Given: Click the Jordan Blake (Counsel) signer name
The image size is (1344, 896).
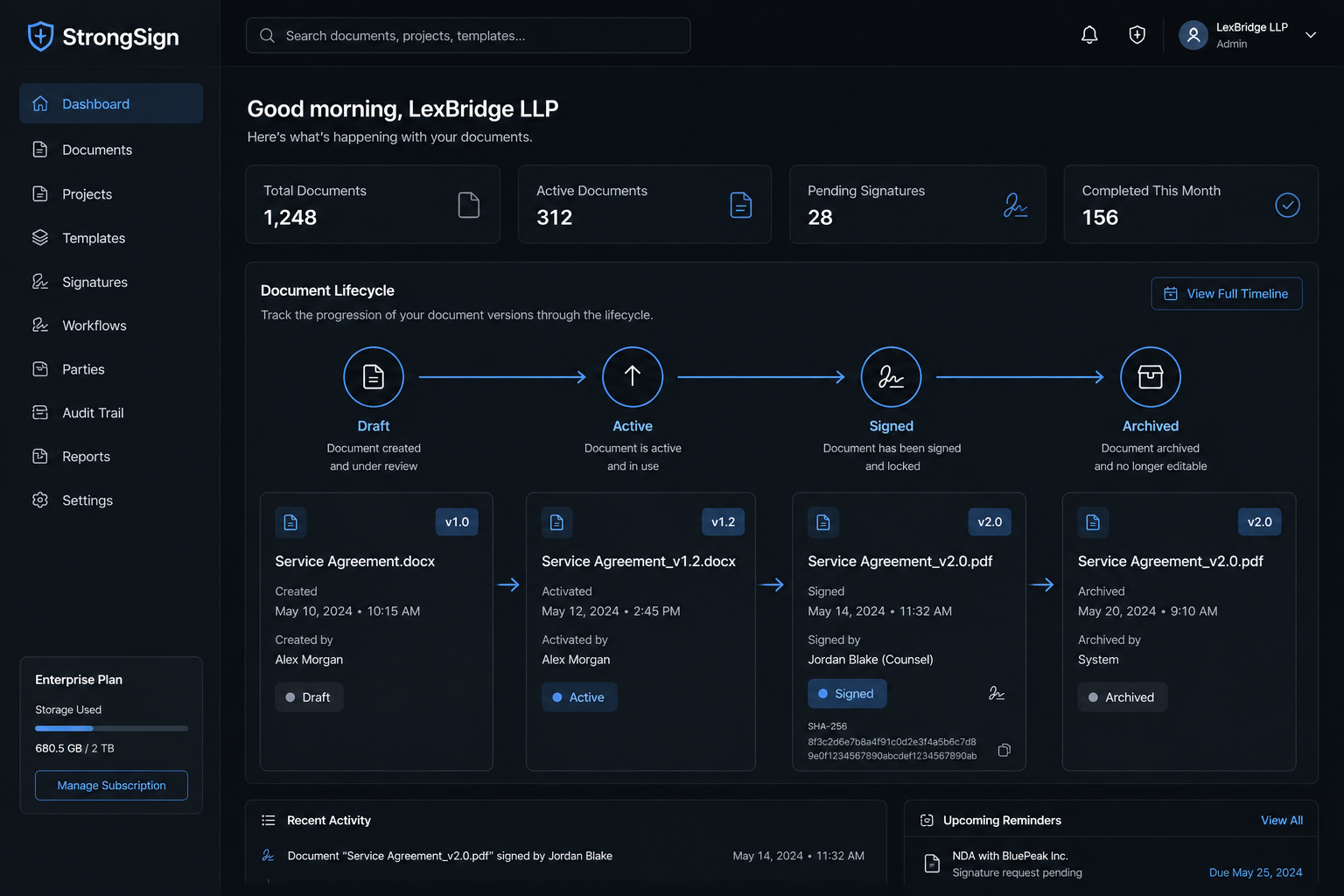Looking at the screenshot, I should pyautogui.click(x=871, y=659).
